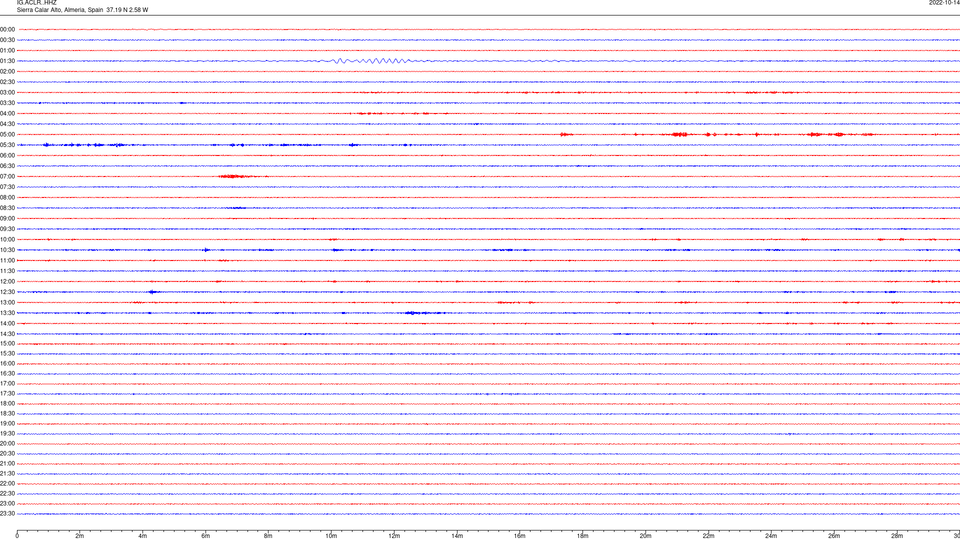Click the '20m' tick on the minutes axis

(x=645, y=536)
